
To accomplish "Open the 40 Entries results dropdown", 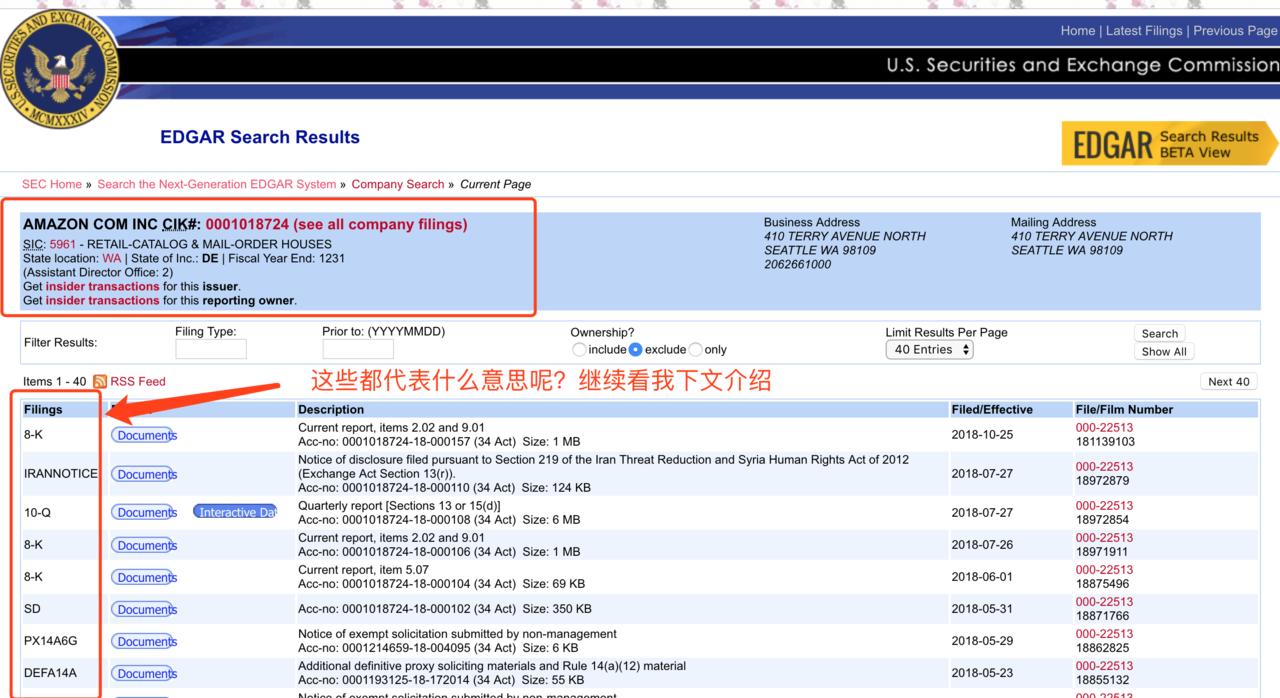I will pyautogui.click(x=929, y=350).
